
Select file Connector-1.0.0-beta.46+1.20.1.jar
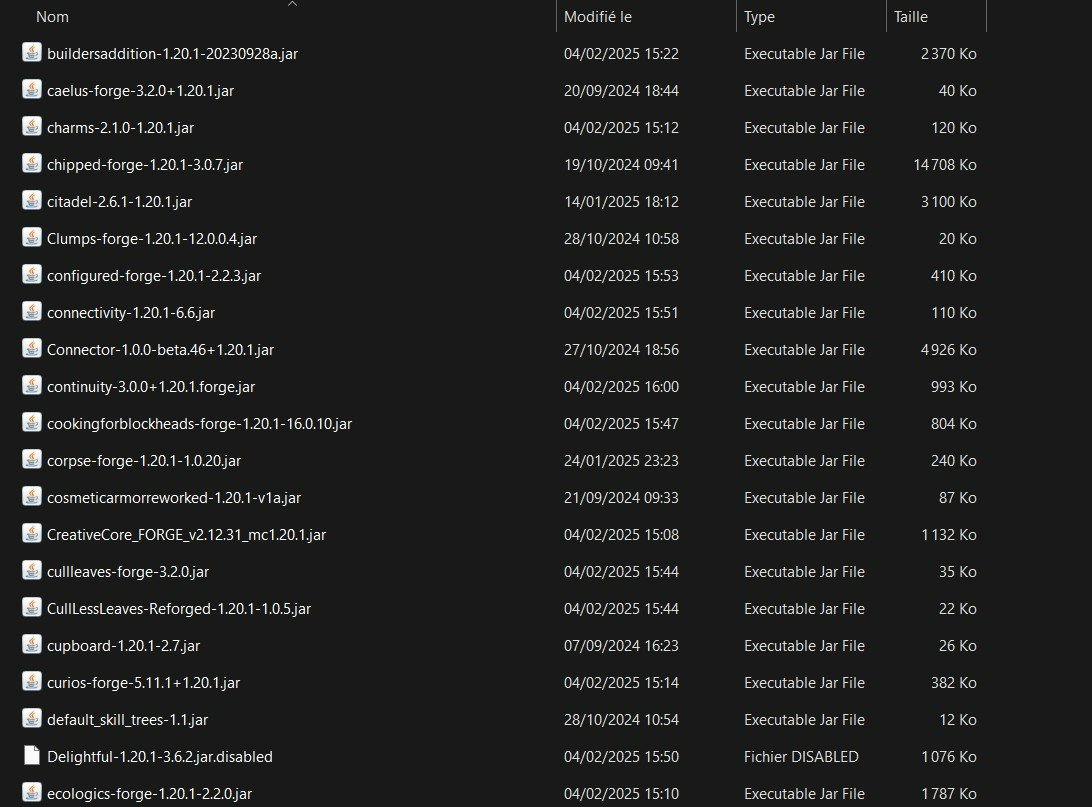(x=160, y=350)
